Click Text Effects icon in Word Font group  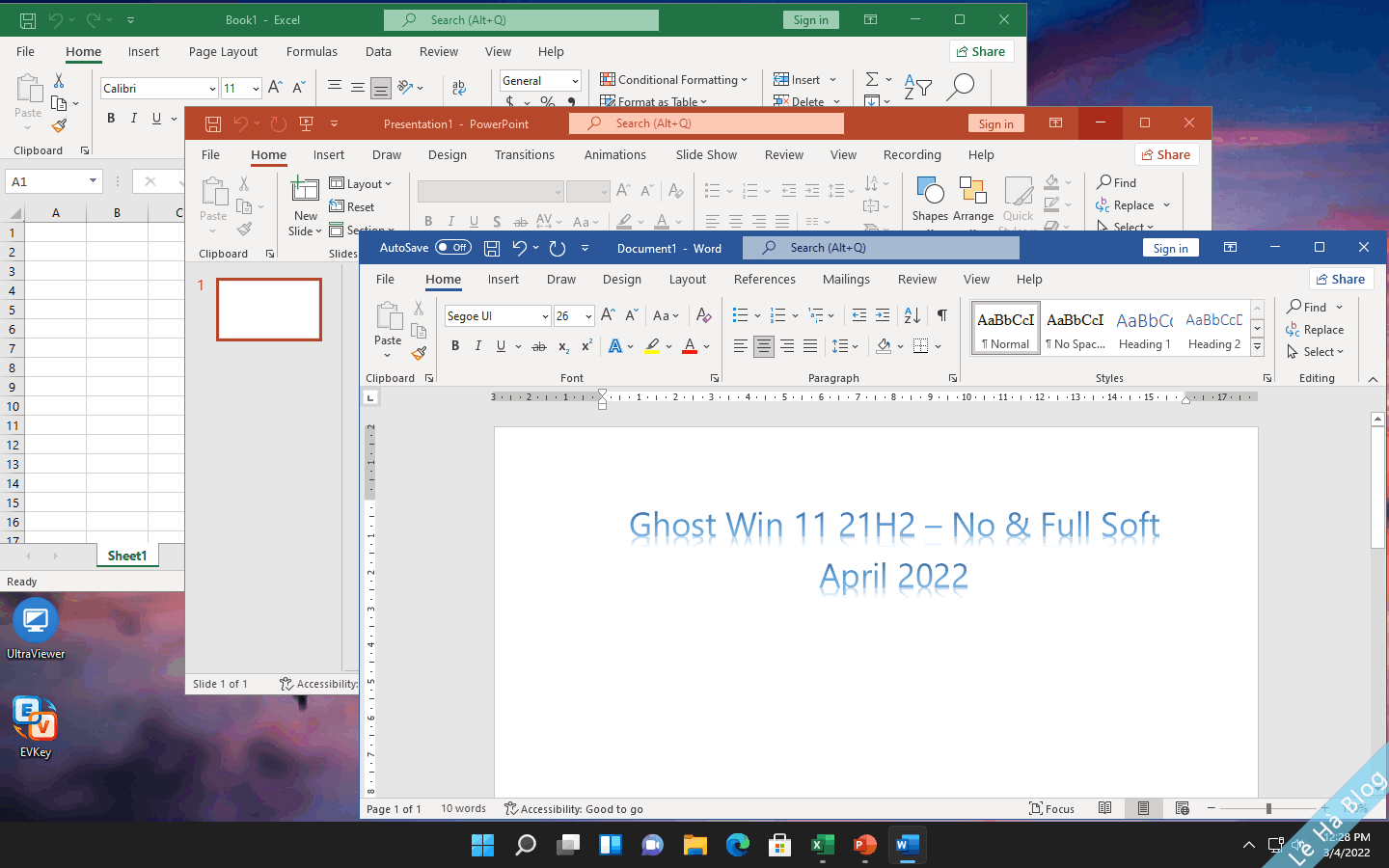click(615, 346)
